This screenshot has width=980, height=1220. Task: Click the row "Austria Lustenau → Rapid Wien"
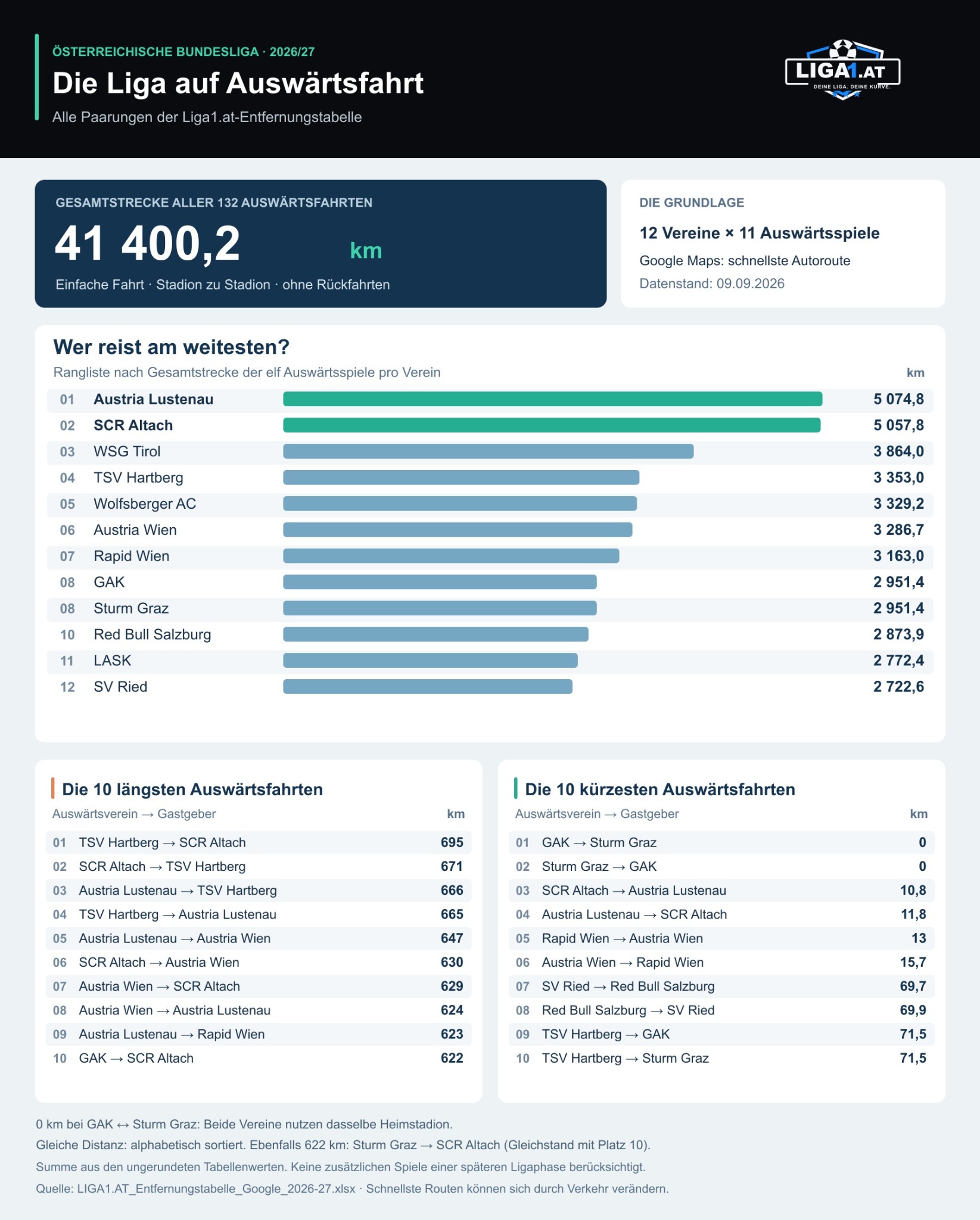[259, 1034]
